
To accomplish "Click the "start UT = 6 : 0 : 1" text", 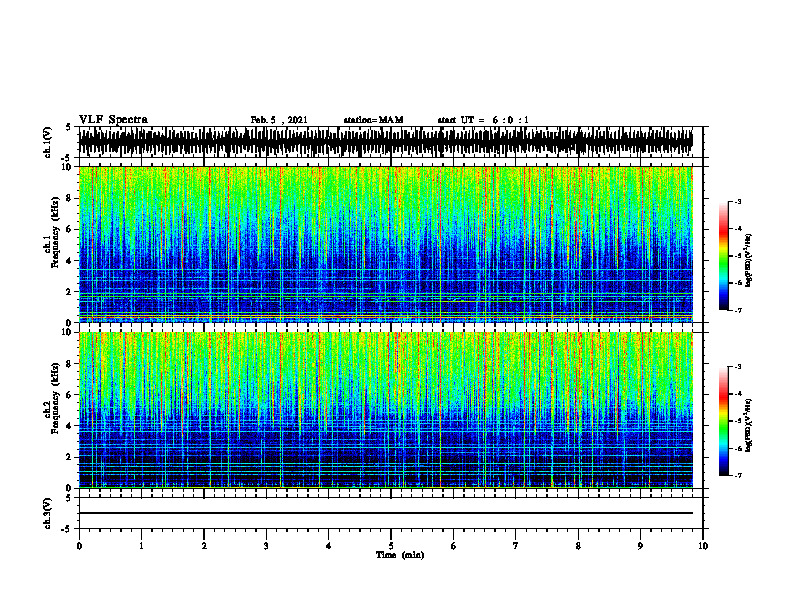I will click(x=483, y=120).
